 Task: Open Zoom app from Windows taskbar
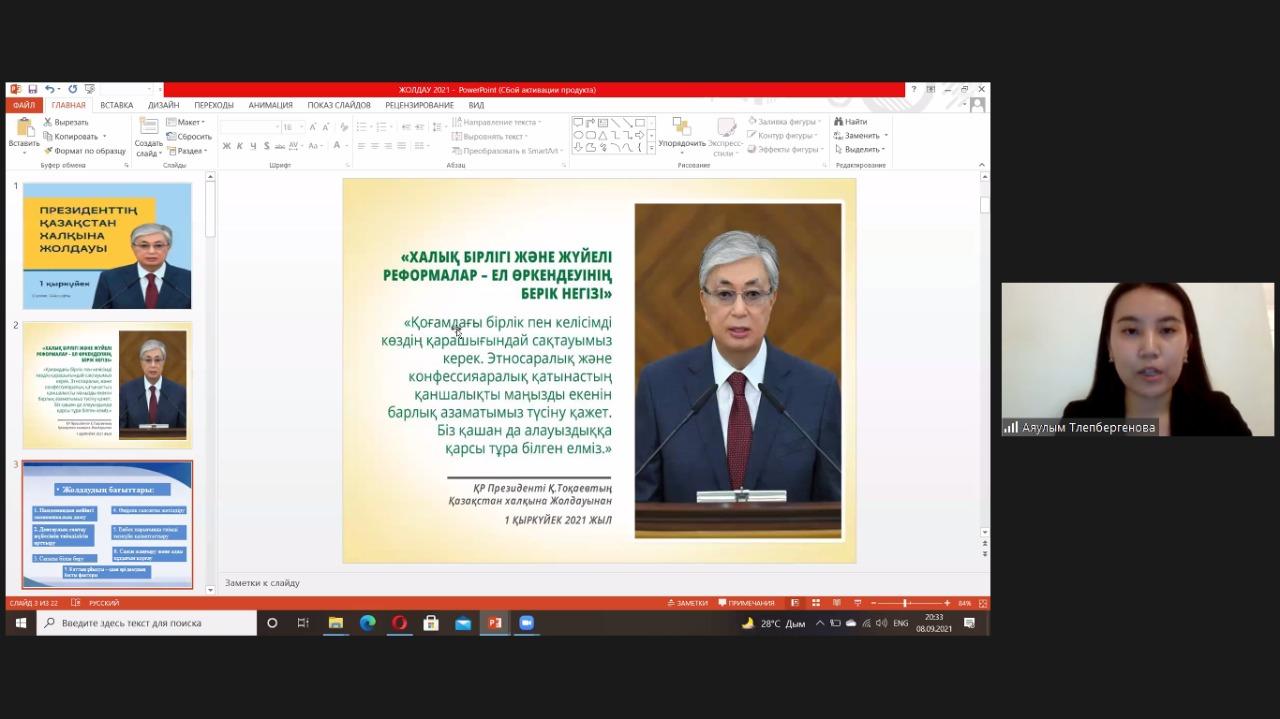pos(526,623)
